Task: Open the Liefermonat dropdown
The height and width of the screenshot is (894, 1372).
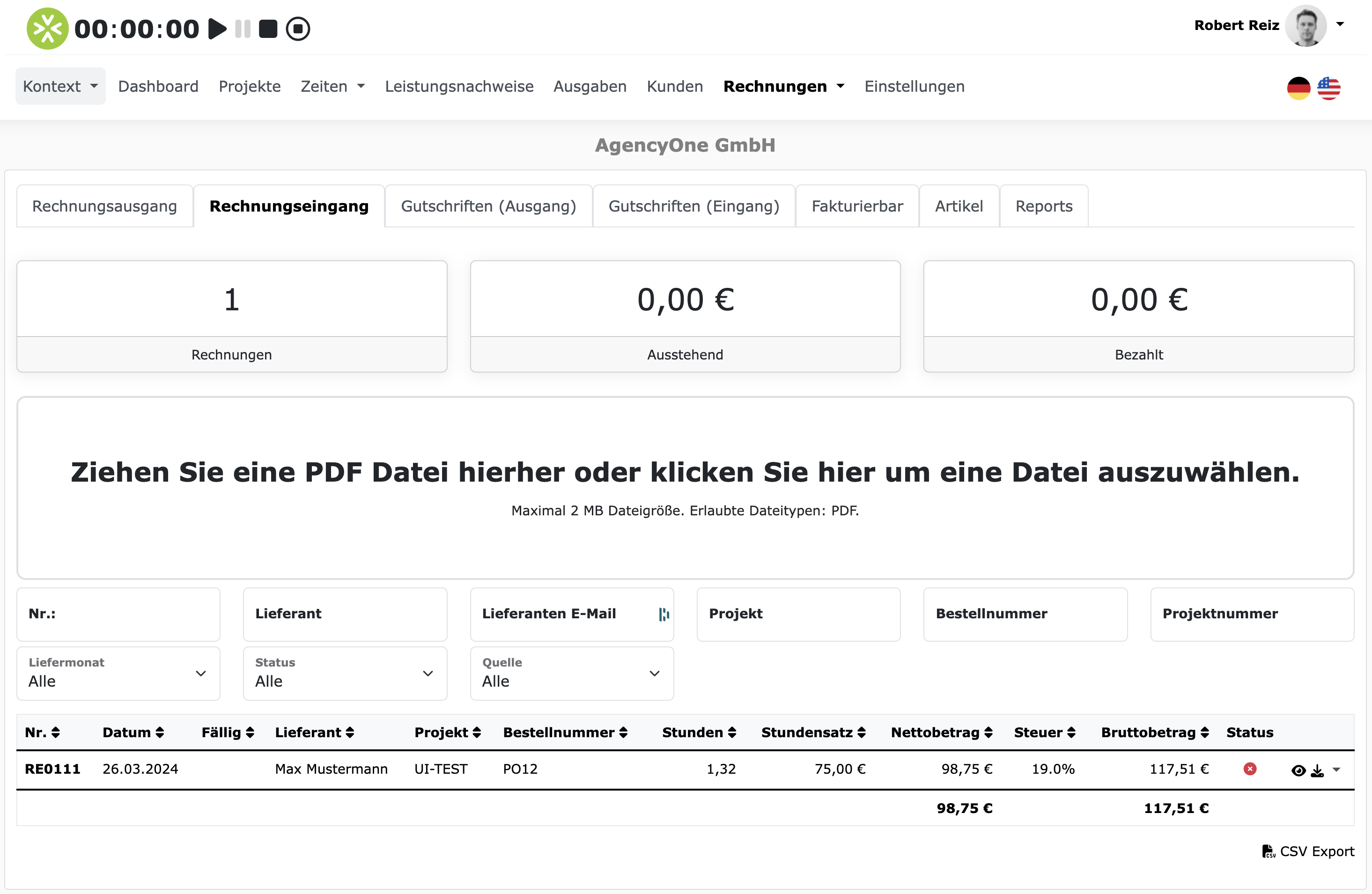Action: tap(118, 673)
